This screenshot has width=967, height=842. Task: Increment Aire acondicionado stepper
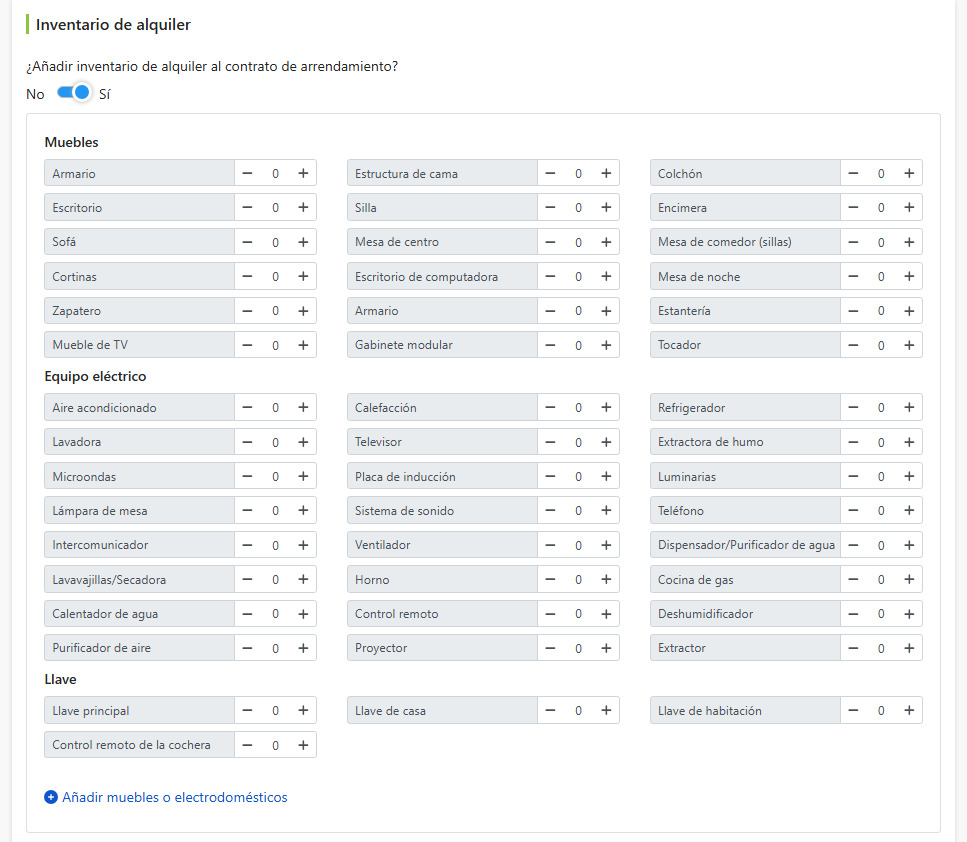303,408
